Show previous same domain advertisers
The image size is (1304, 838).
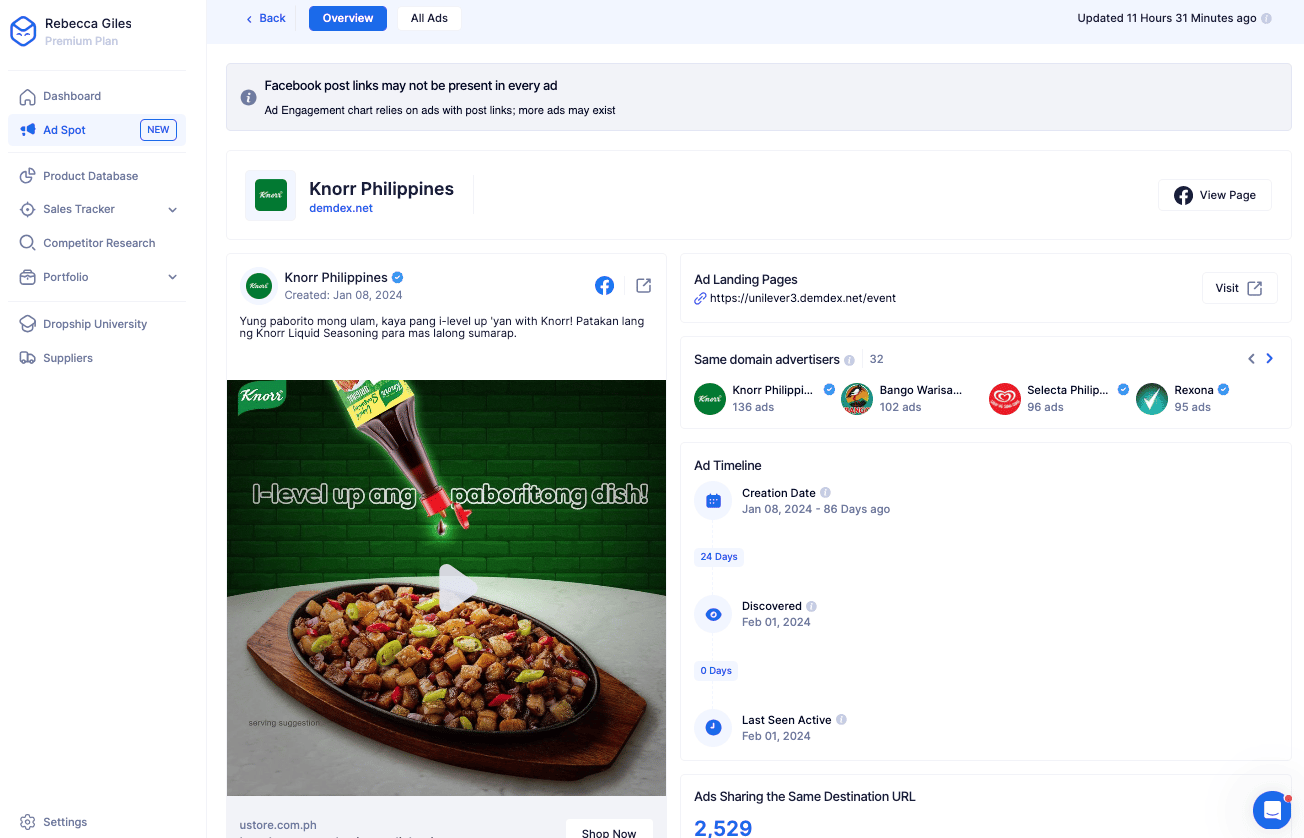point(1251,359)
